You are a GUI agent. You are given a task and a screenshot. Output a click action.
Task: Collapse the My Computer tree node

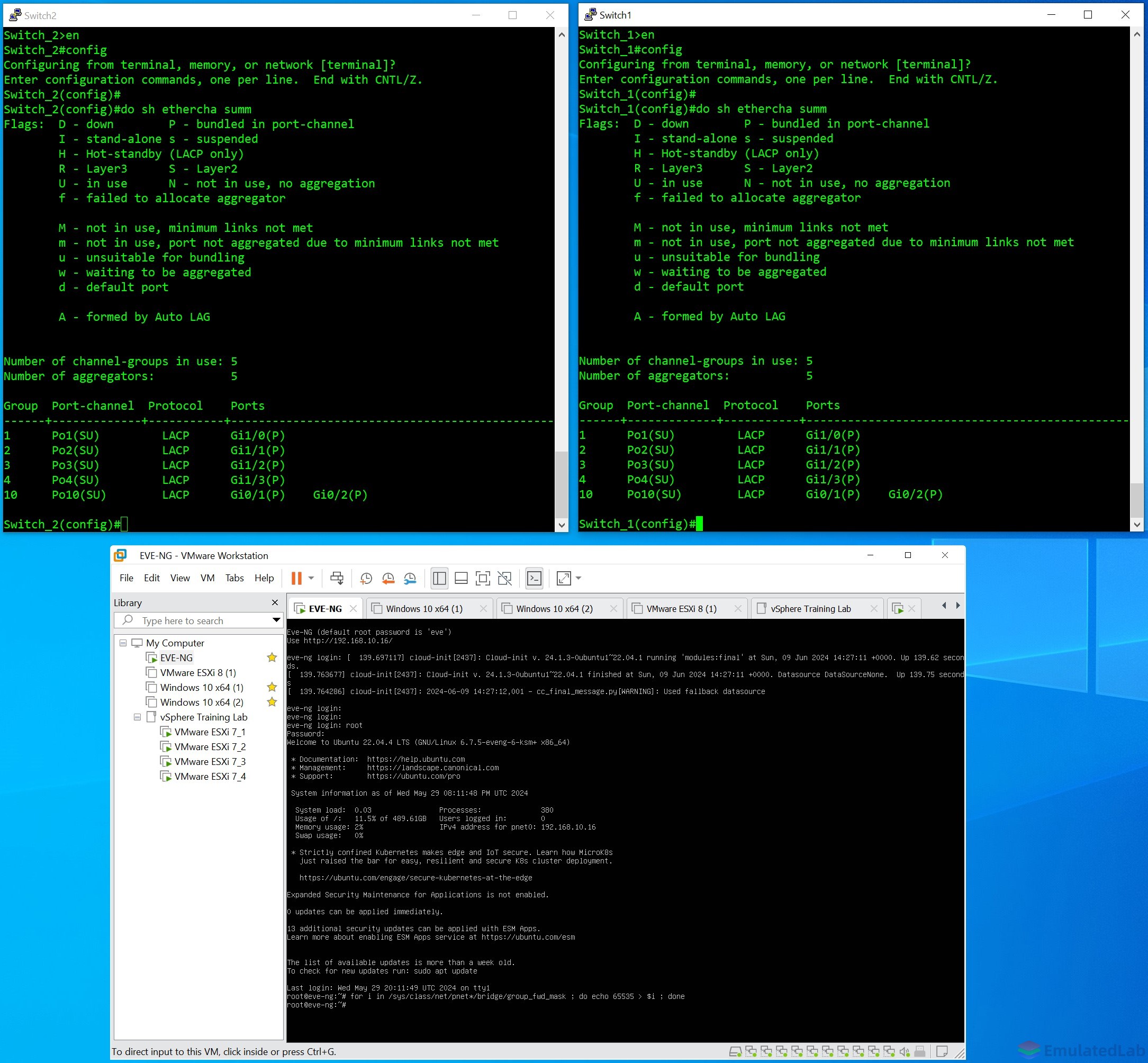[123, 643]
